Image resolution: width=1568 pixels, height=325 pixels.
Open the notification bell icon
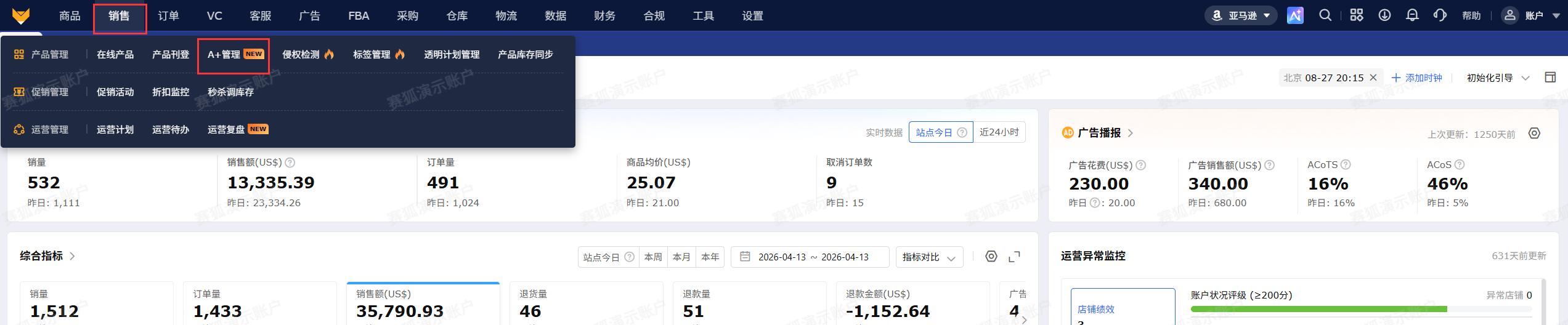coord(1412,15)
